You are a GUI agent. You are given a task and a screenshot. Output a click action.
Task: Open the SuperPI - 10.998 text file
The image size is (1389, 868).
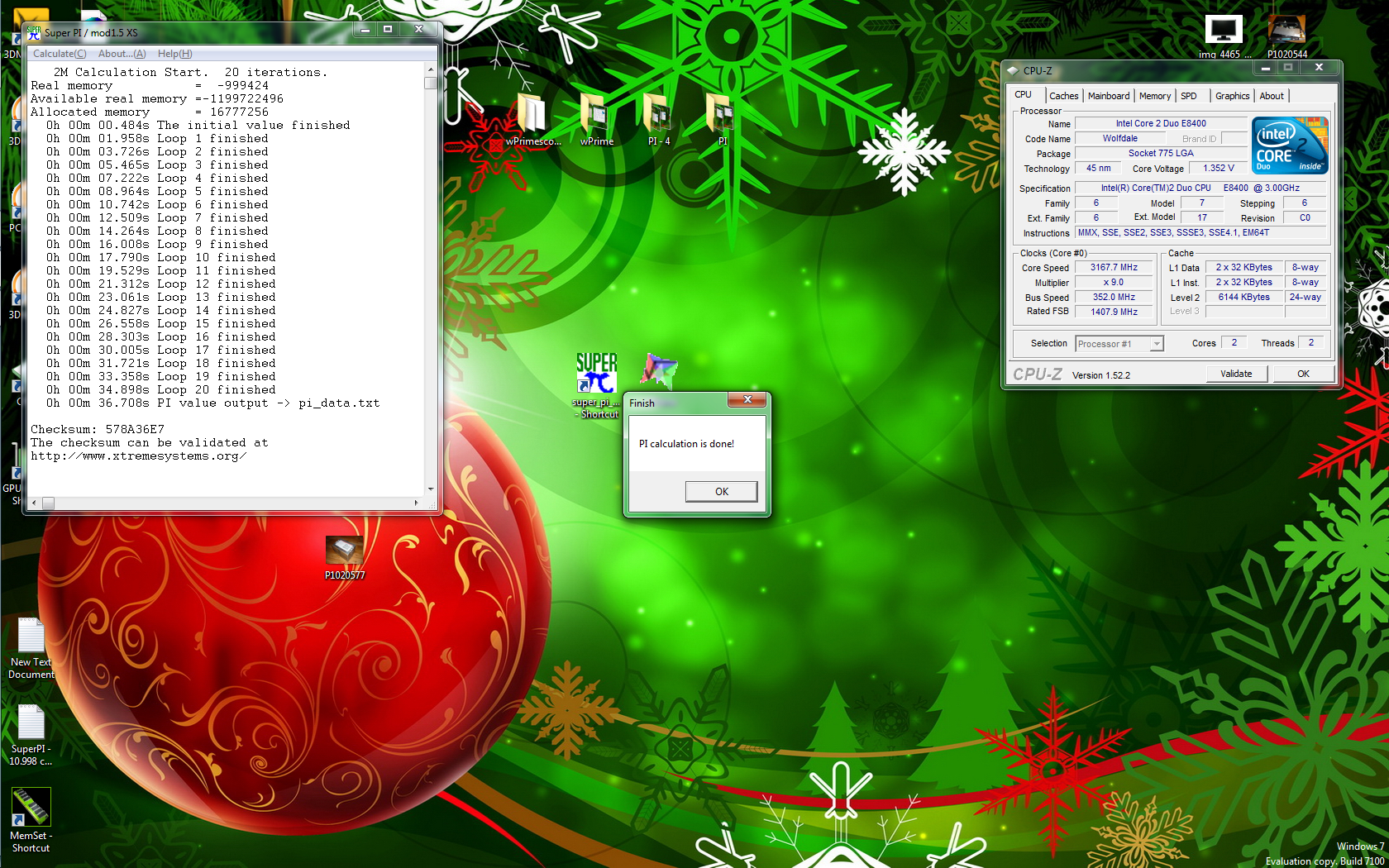pos(31,734)
